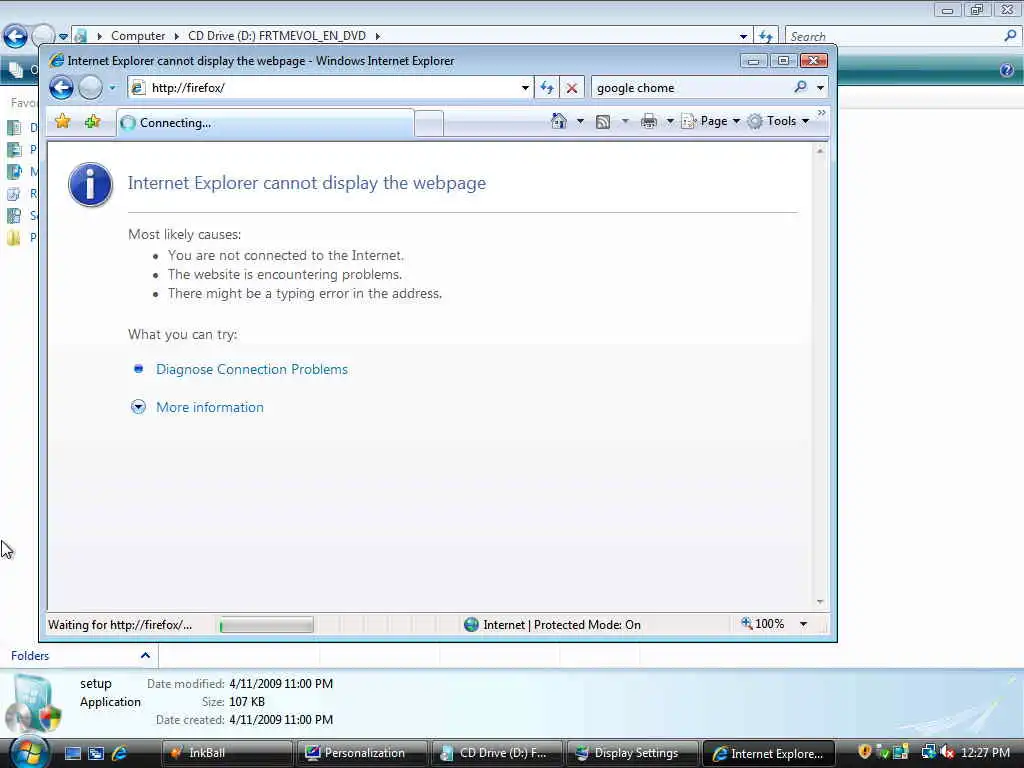Click Explorer window back button
The image size is (1024, 768).
click(15, 36)
